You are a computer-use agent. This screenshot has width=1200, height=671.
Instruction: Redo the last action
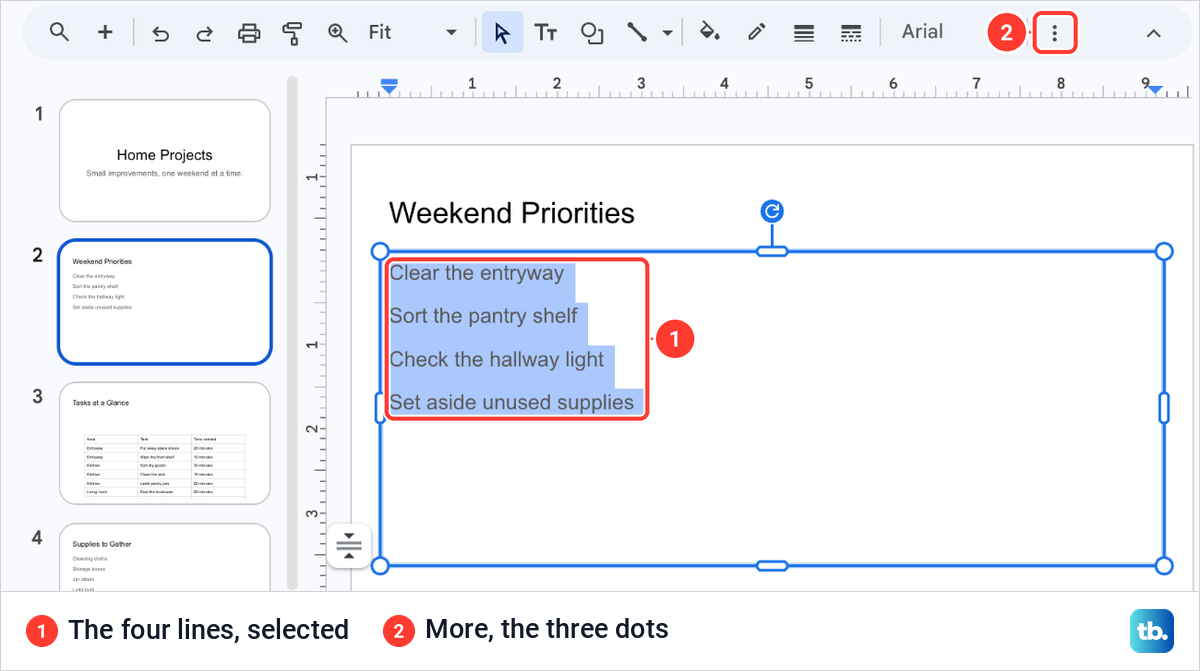point(204,33)
